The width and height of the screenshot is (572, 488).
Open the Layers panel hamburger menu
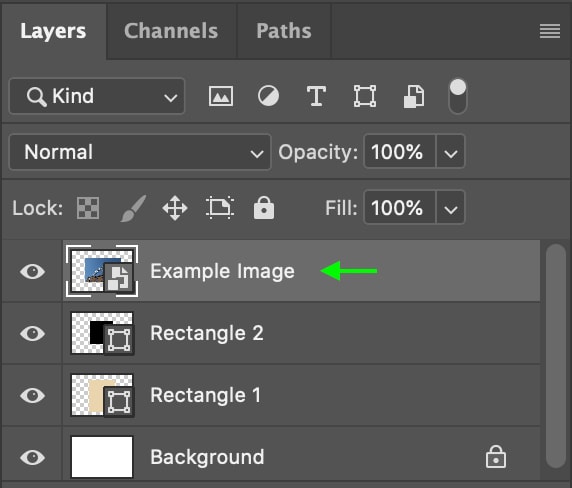(550, 31)
